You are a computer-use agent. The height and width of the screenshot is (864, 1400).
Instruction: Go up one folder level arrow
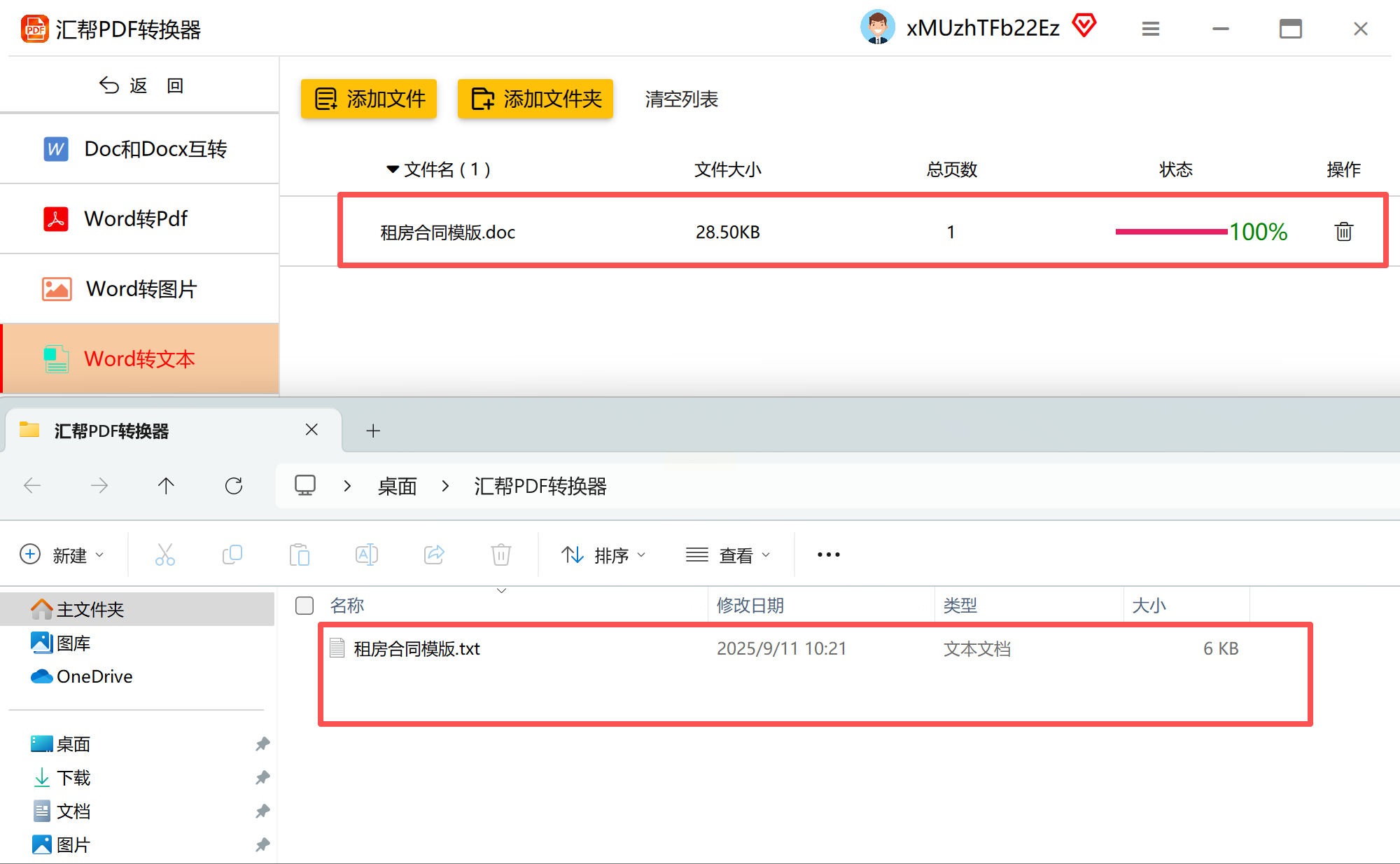coord(166,486)
